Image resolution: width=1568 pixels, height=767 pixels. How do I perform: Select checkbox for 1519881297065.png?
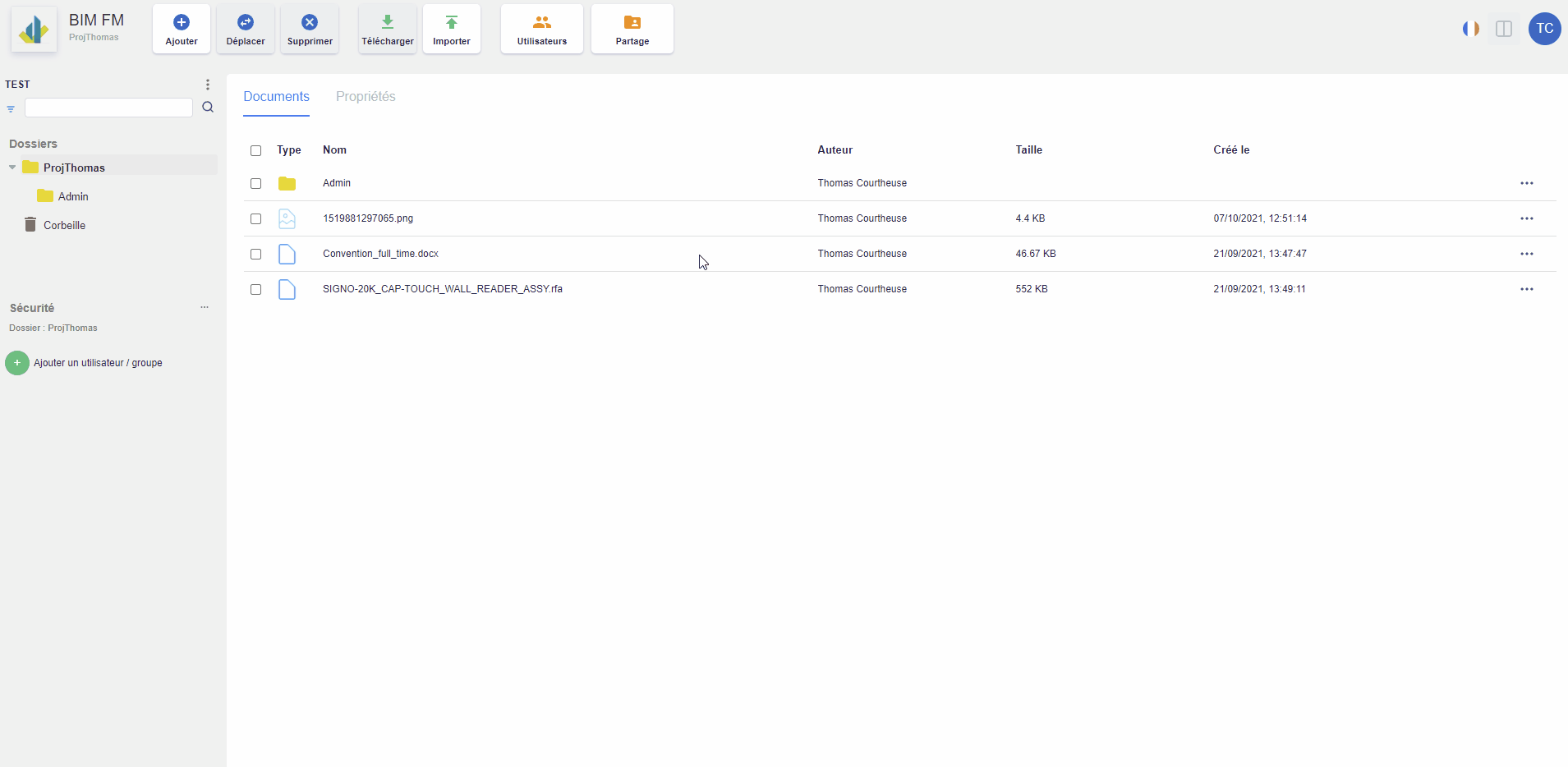tap(256, 218)
